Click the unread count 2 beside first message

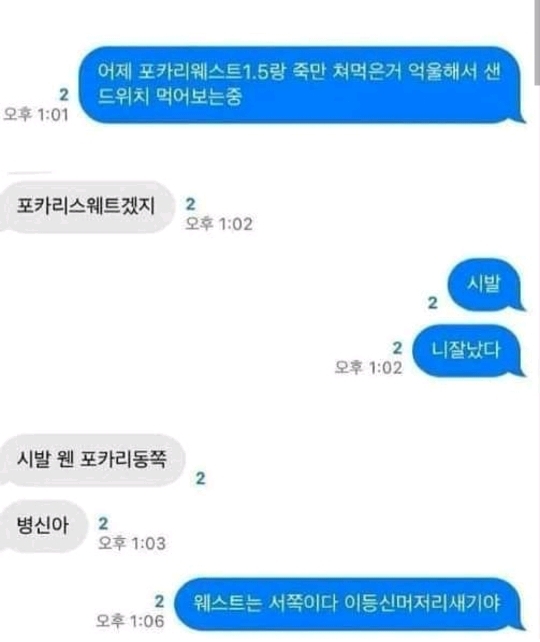pyautogui.click(x=63, y=95)
